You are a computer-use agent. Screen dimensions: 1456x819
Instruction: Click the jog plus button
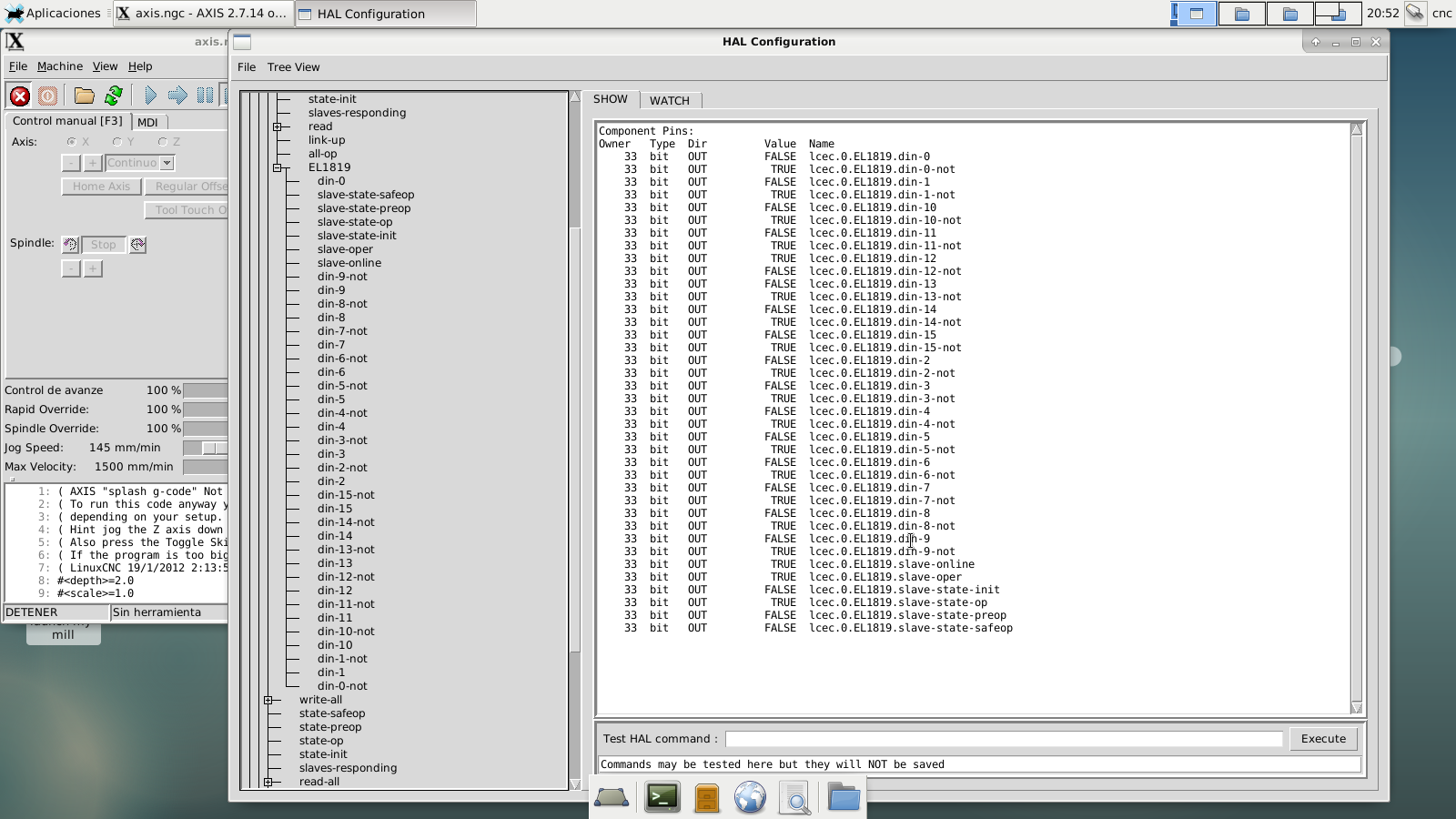point(93,163)
